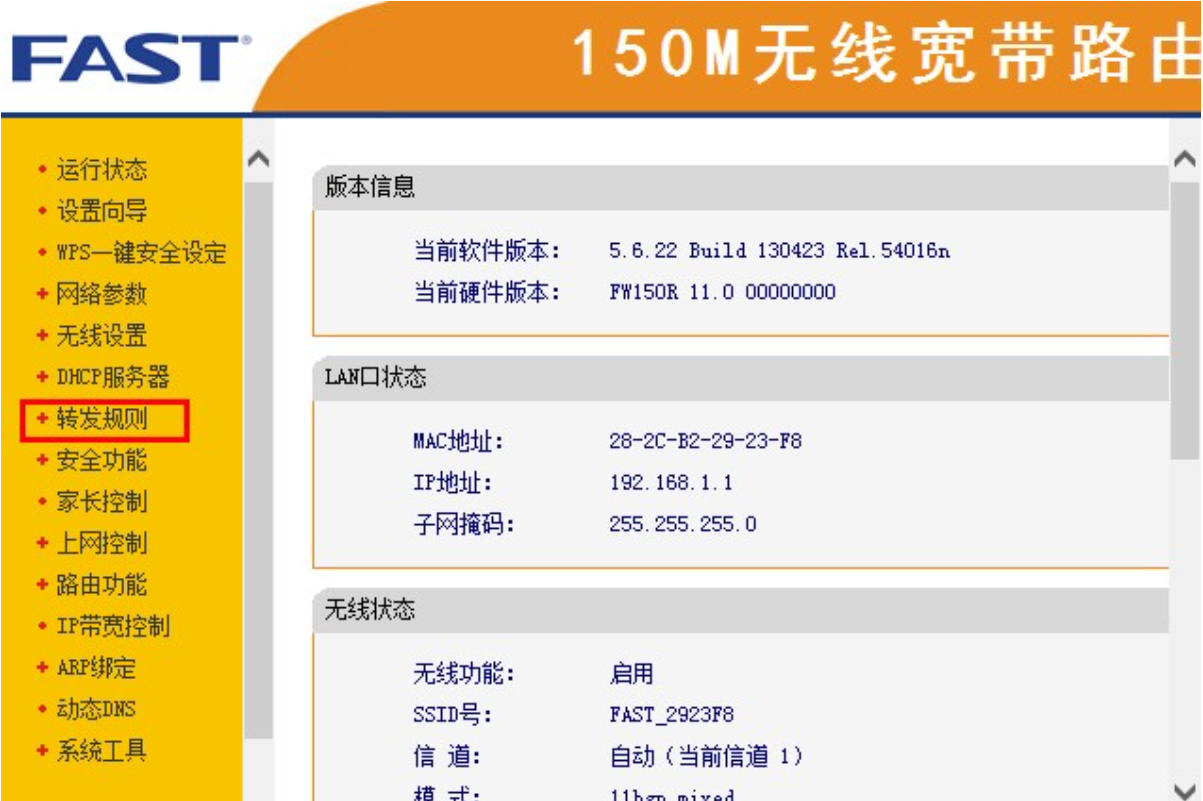Click the 启用 wireless status value

631,674
